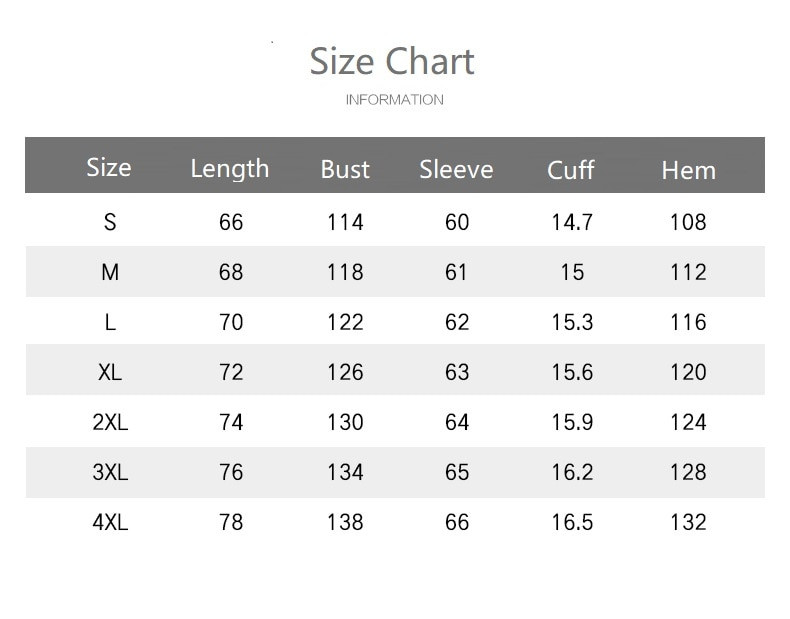Viewport: 790px width, 619px height.
Task: Select the Bust column header
Action: pos(345,170)
